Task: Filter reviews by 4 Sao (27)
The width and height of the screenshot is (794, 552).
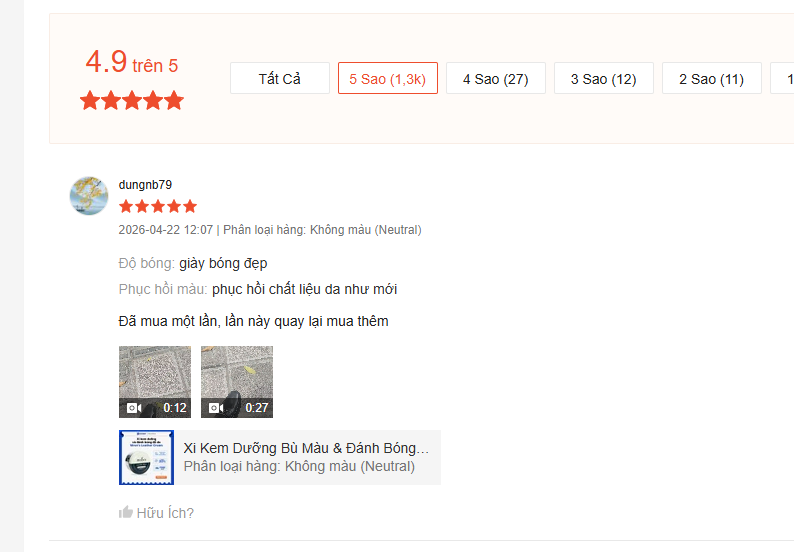Action: pyautogui.click(x=496, y=79)
